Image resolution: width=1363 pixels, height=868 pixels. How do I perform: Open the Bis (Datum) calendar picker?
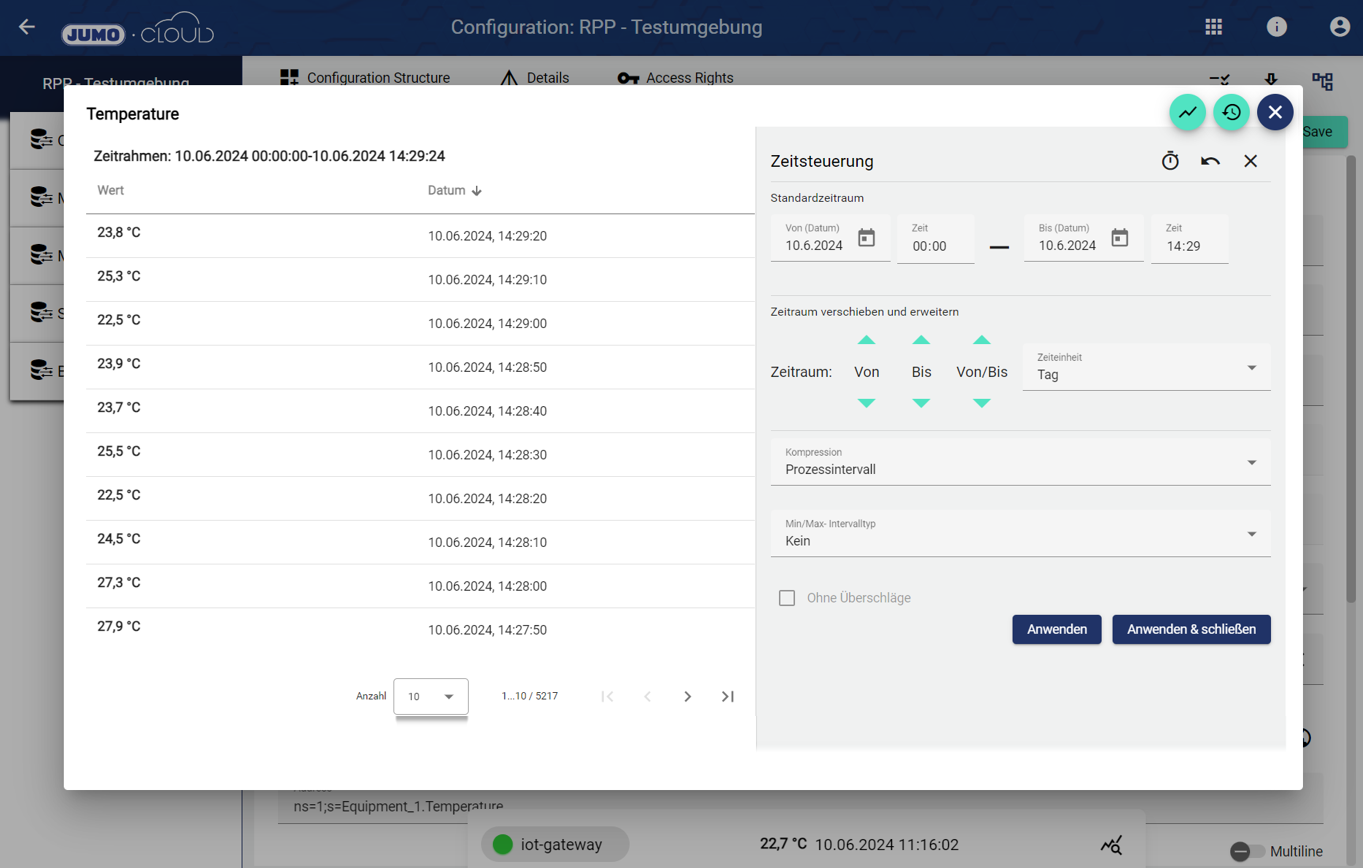[1119, 238]
